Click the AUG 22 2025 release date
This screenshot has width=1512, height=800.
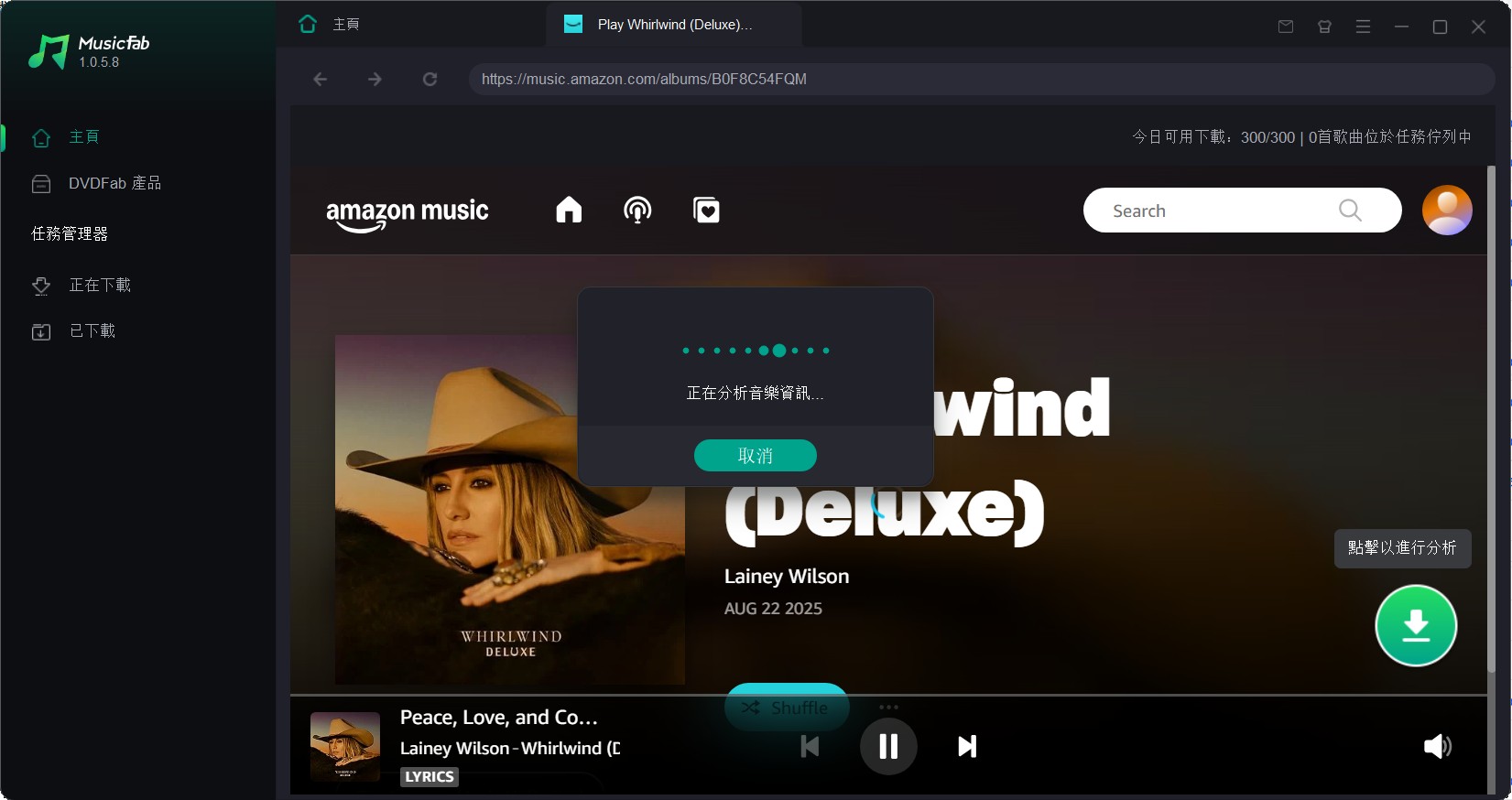tap(773, 609)
